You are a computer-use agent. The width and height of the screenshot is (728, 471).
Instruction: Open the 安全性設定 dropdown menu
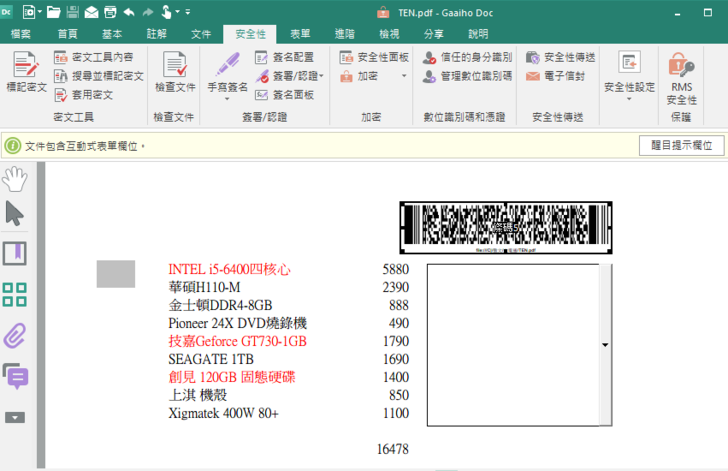[629, 98]
